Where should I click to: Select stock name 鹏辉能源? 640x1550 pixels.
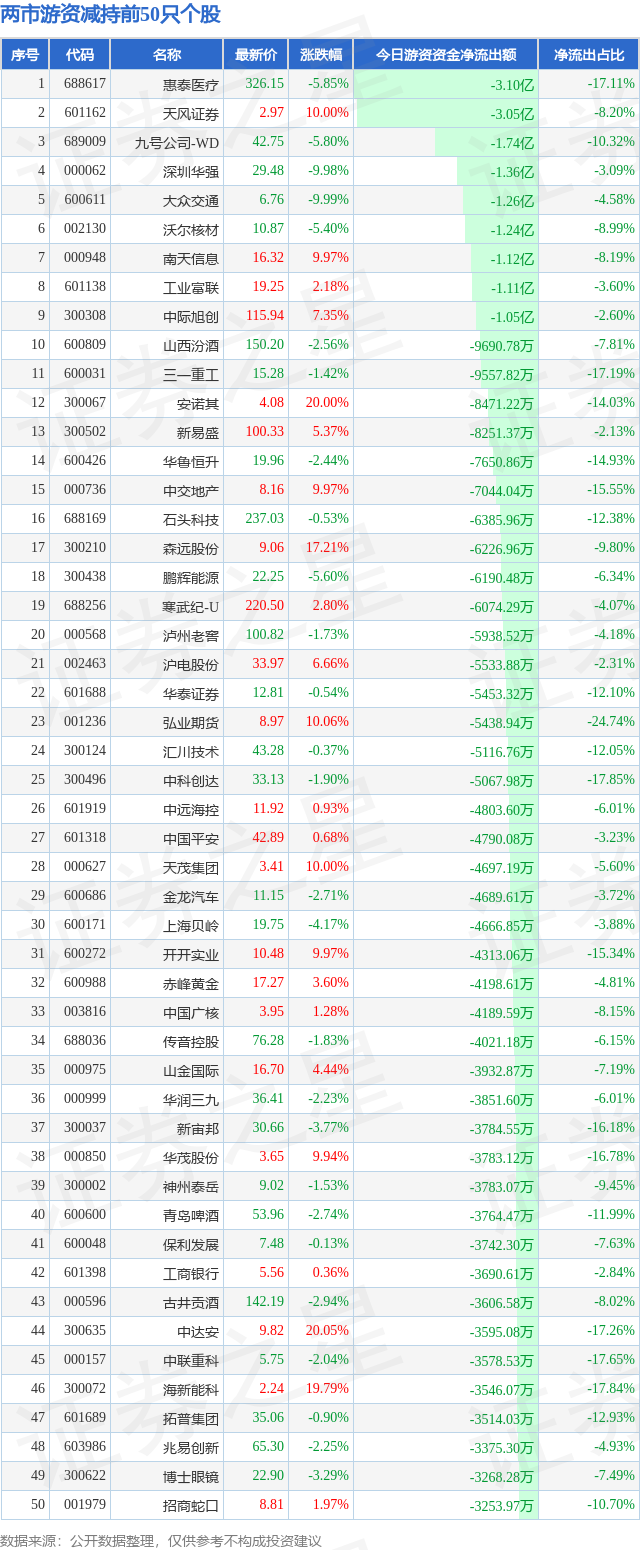191,577
